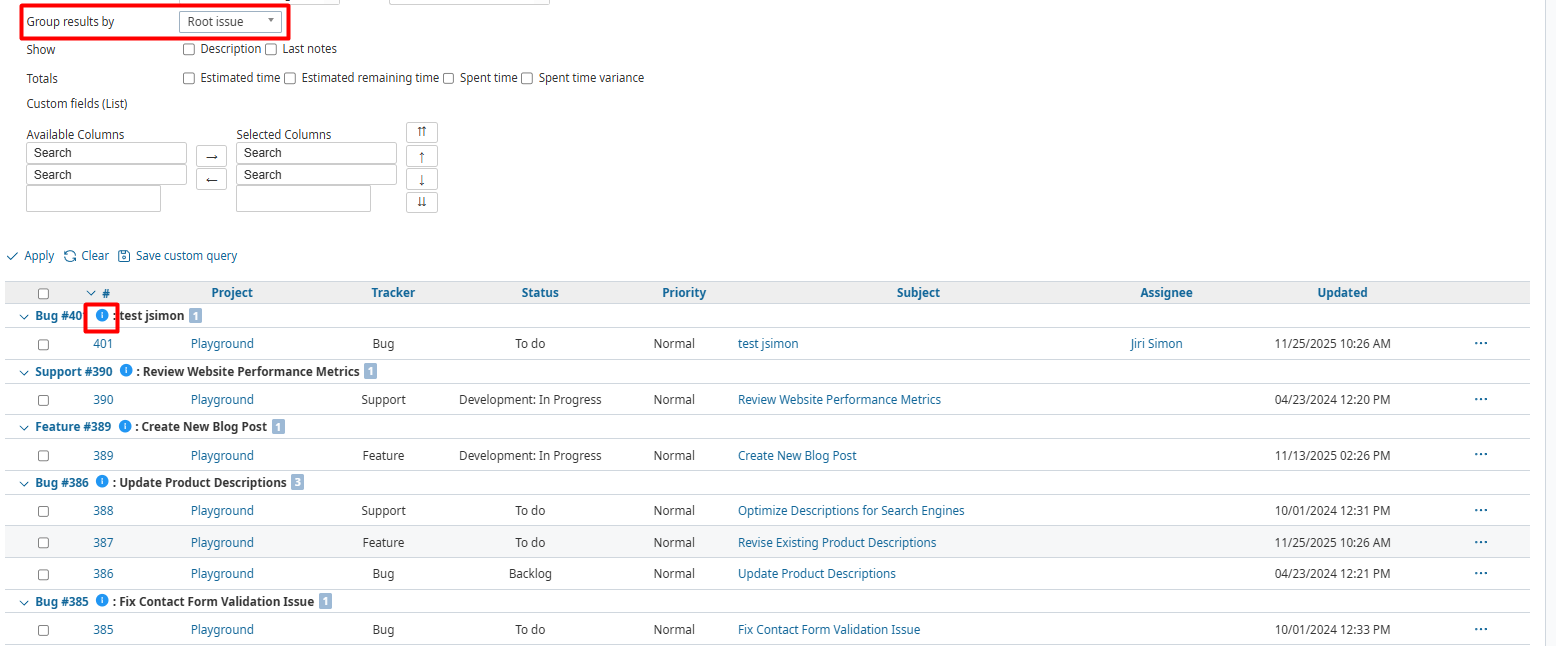Image resolution: width=1556 pixels, height=646 pixels.
Task: Open Fix Contact Form Validation Issue link
Action: coord(828,630)
